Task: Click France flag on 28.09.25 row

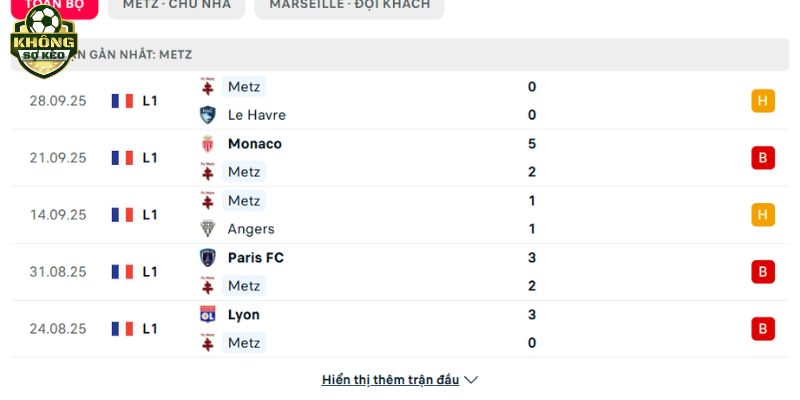Action: click(x=123, y=101)
